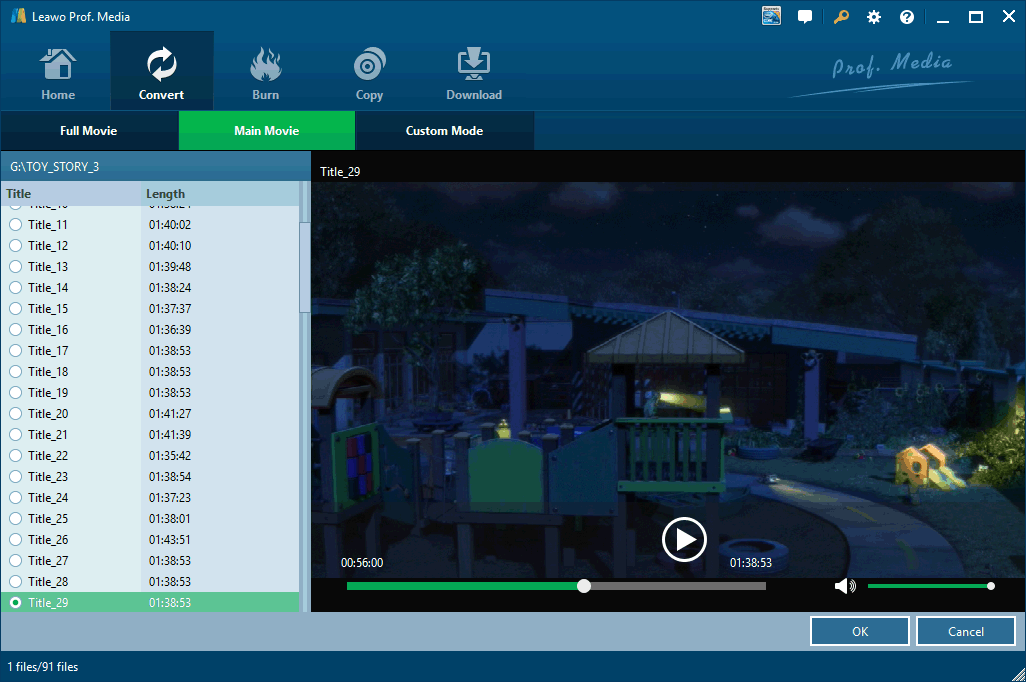Click the '1 files/91 files' status text
This screenshot has width=1026, height=682.
point(43,667)
